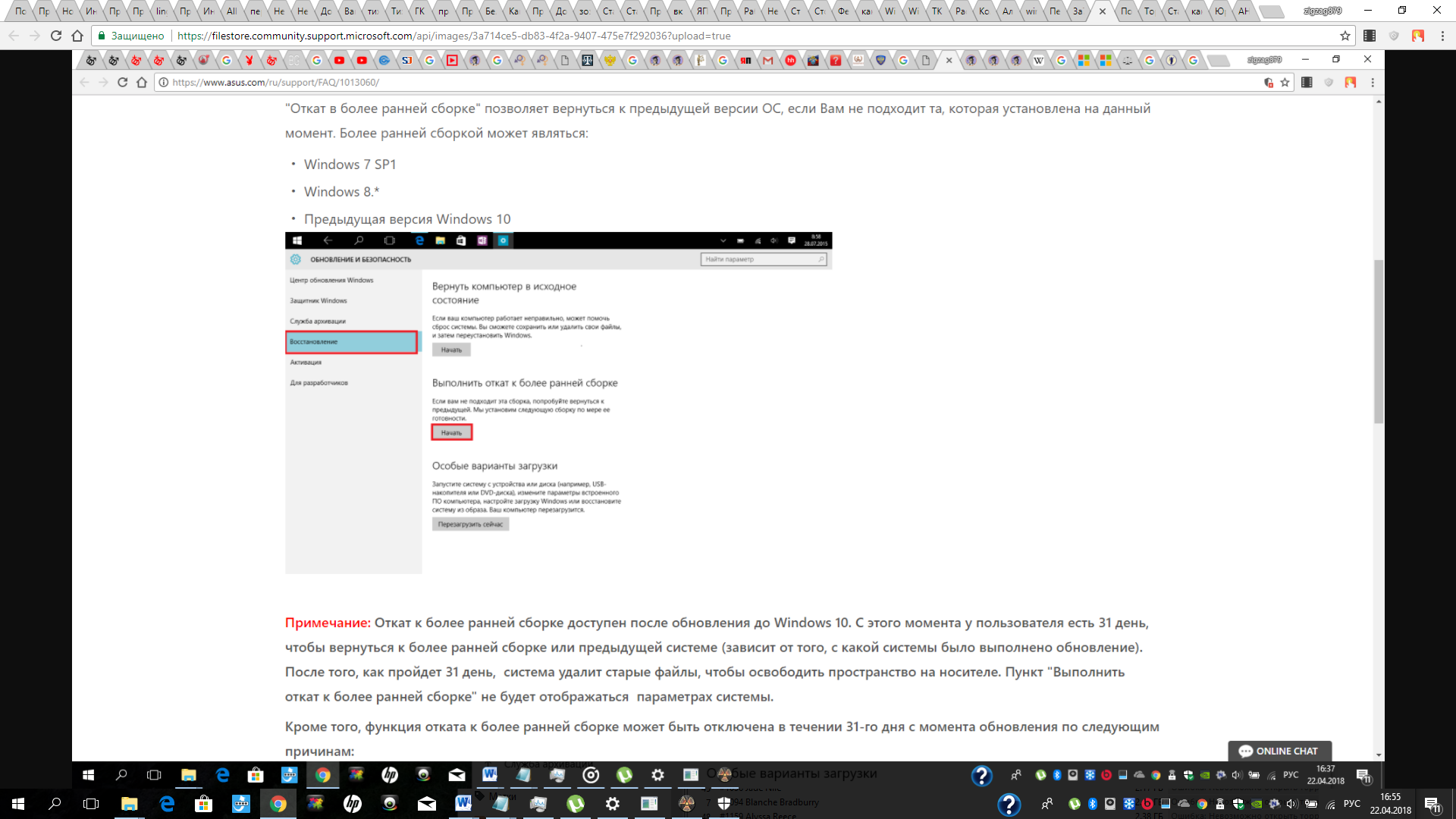Click the orange extension icon in outer Chrome toolbar
The height and width of the screenshot is (819, 1456).
tap(1418, 36)
